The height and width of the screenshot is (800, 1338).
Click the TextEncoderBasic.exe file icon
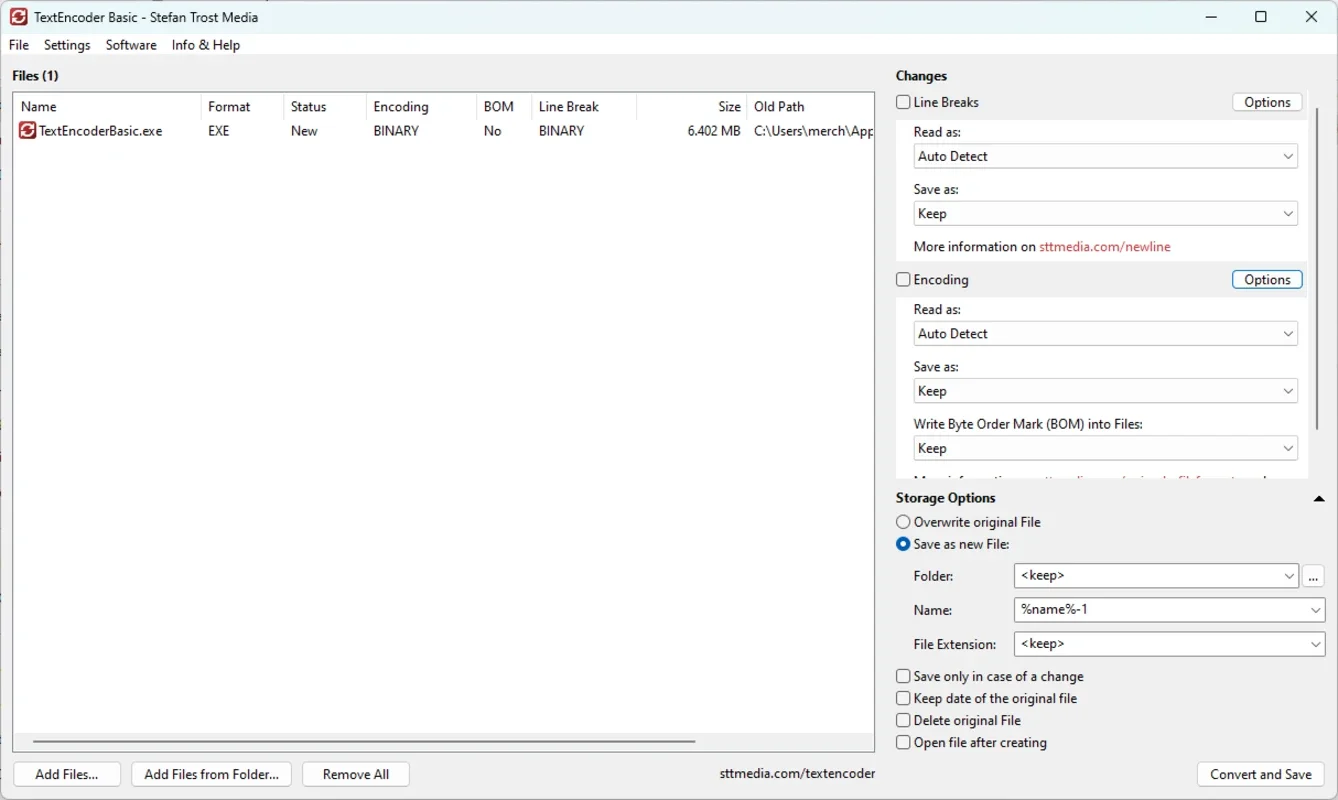click(28, 131)
